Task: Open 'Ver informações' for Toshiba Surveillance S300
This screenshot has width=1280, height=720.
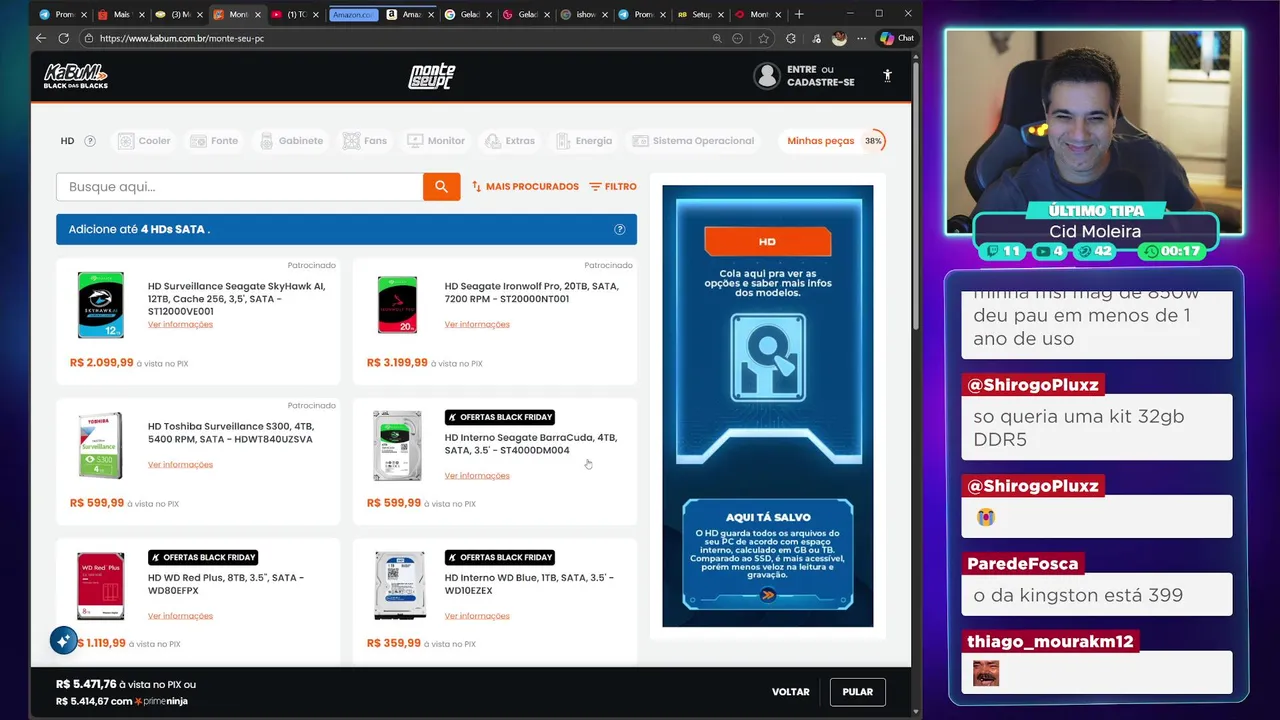Action: [180, 465]
